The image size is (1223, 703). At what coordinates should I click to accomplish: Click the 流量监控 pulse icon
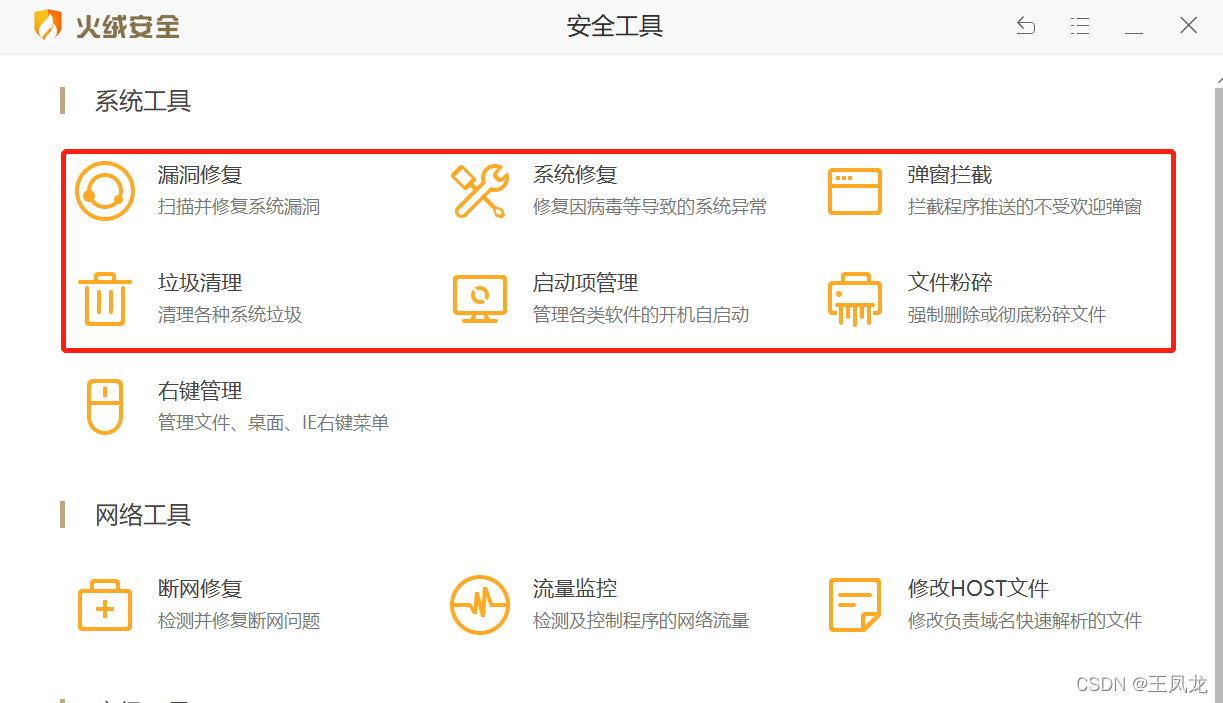(480, 605)
